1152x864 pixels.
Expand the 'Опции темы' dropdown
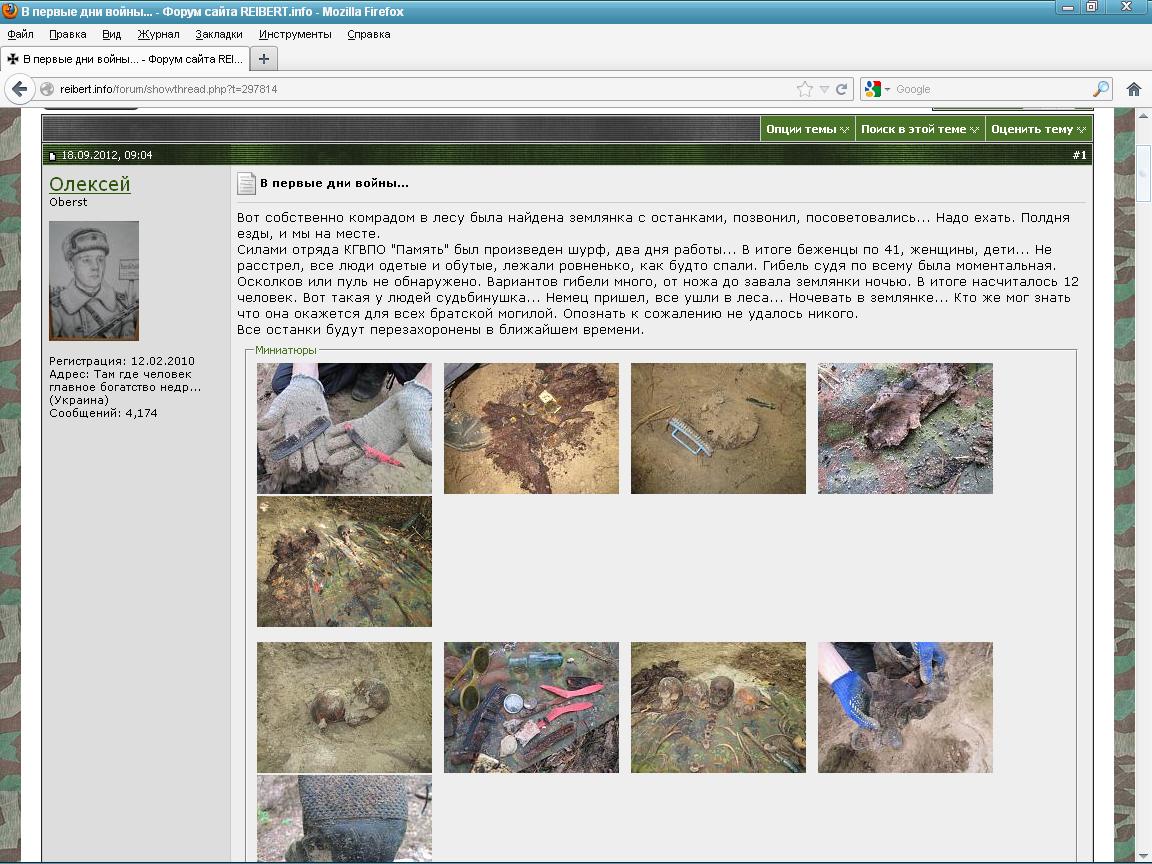tap(807, 129)
